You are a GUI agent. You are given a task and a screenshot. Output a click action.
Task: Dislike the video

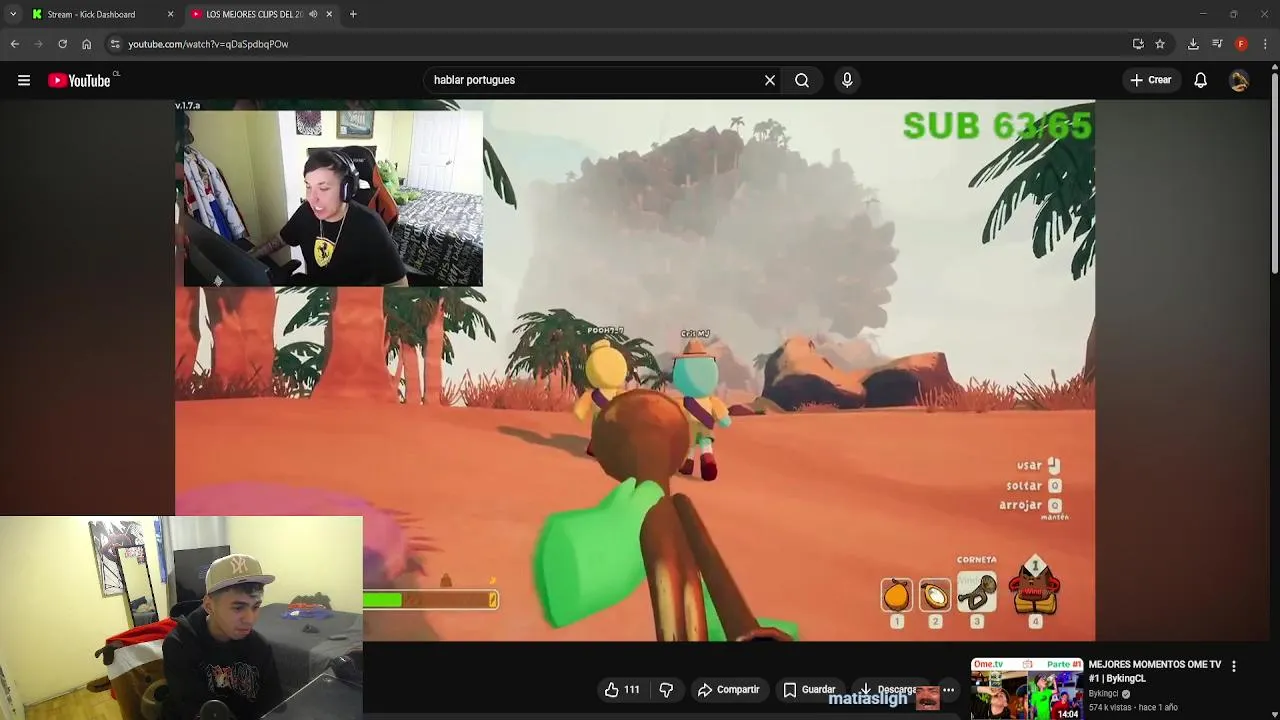pos(666,690)
